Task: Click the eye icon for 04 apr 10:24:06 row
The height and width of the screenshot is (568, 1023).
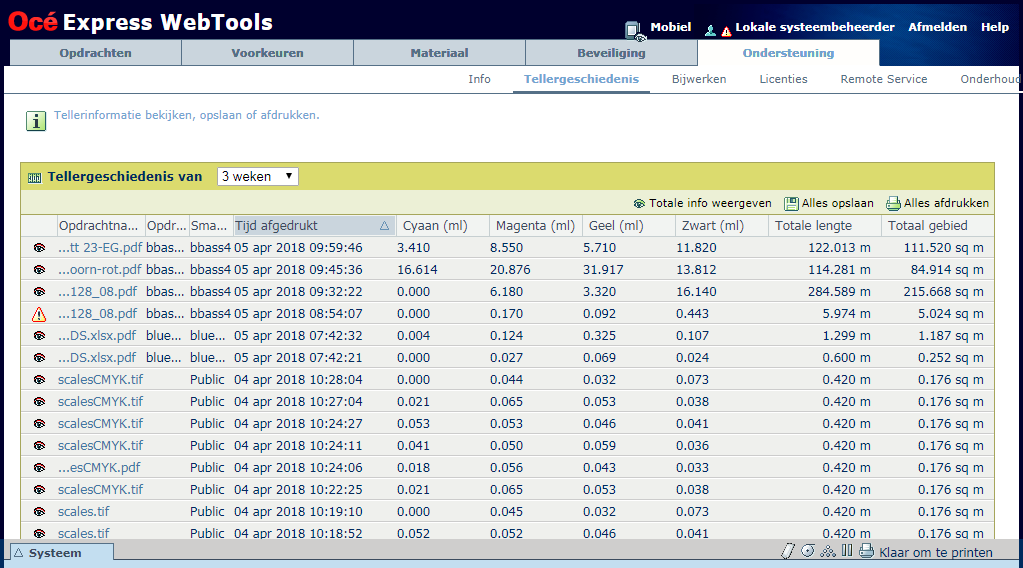Action: pos(40,468)
